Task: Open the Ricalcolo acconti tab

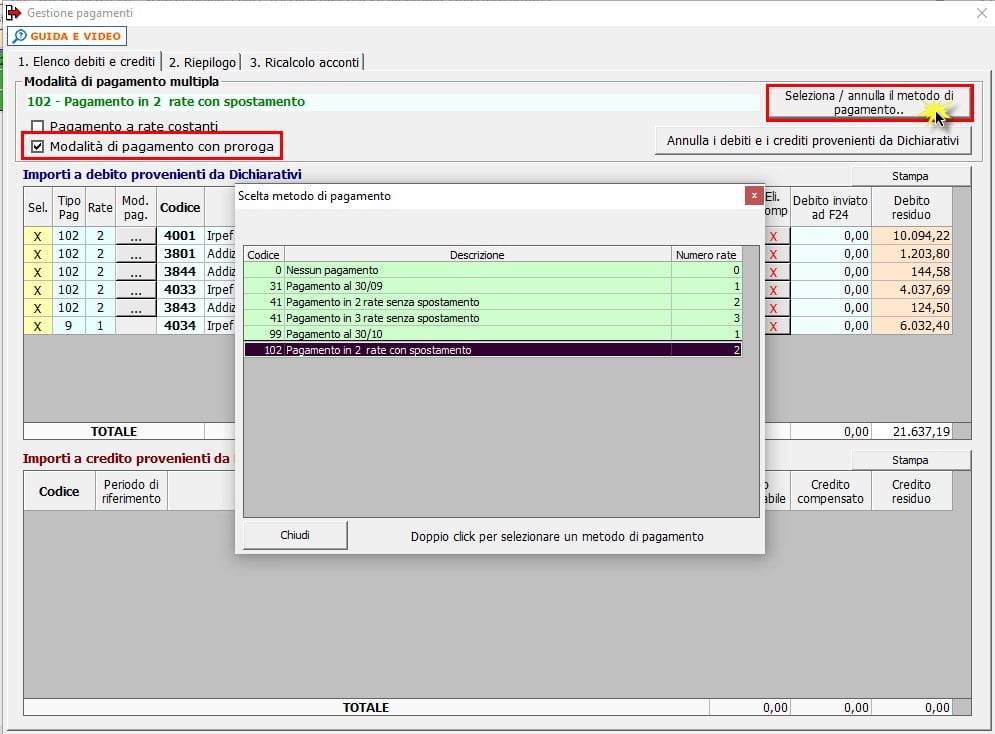Action: (x=304, y=62)
